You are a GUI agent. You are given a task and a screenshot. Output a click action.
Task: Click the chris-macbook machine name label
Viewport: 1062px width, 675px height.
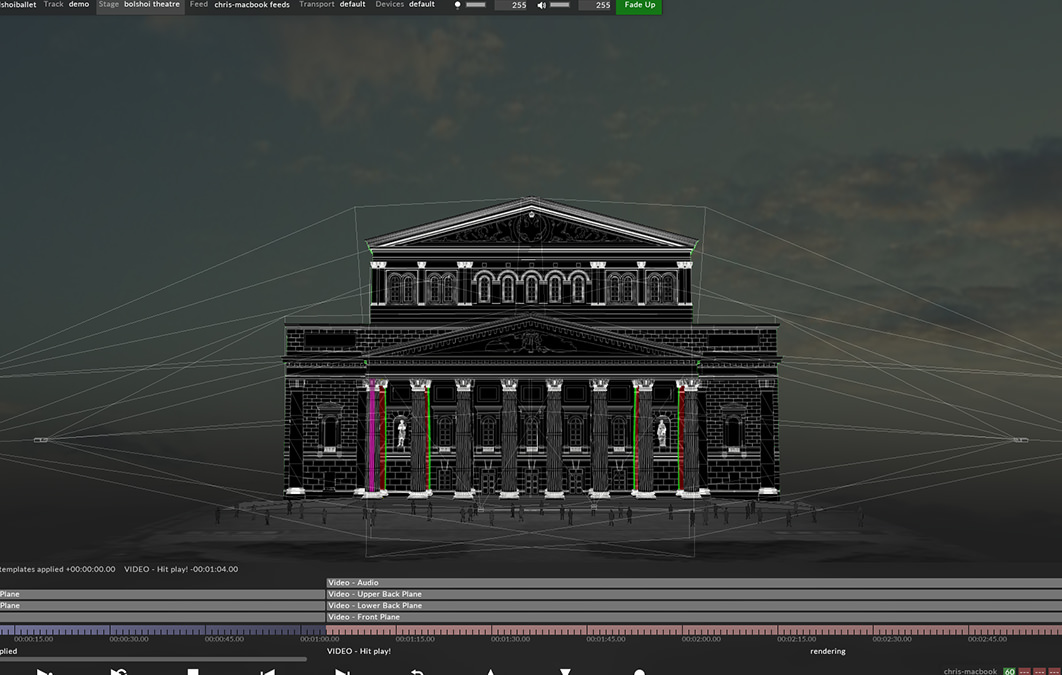click(x=970, y=672)
